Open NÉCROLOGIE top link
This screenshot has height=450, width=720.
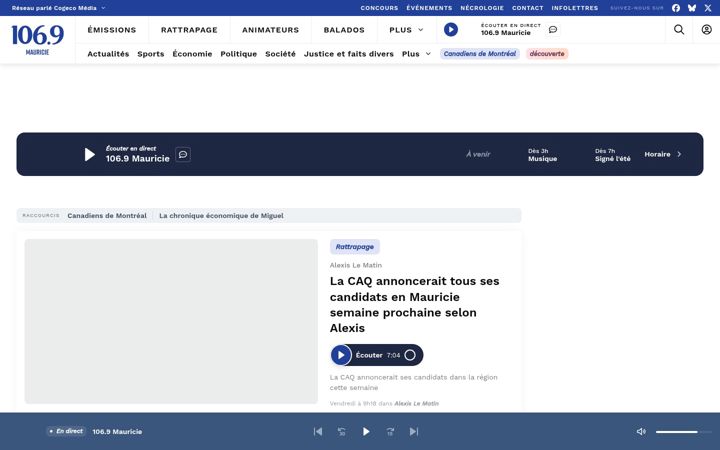[x=482, y=8]
